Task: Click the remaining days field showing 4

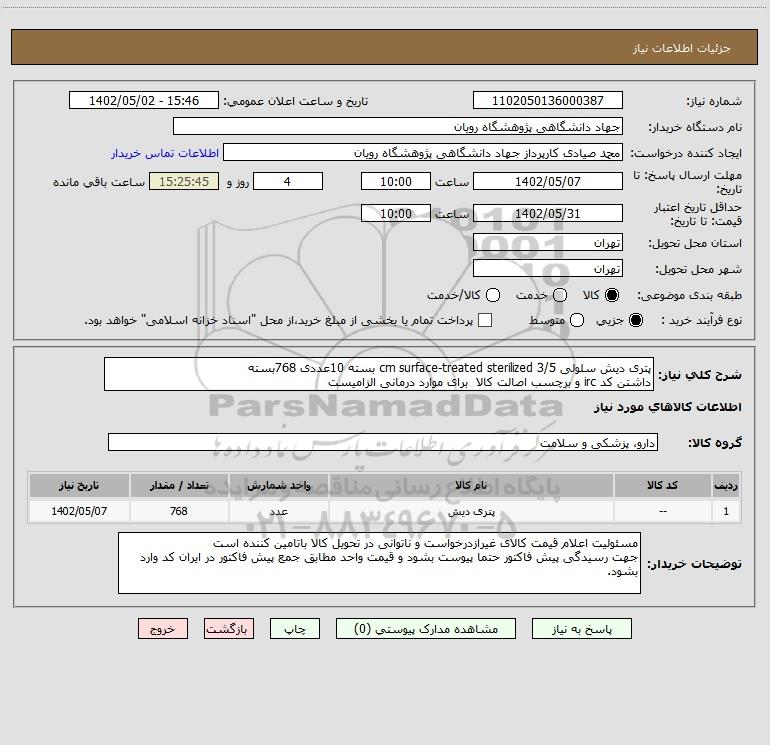Action: coord(288,181)
